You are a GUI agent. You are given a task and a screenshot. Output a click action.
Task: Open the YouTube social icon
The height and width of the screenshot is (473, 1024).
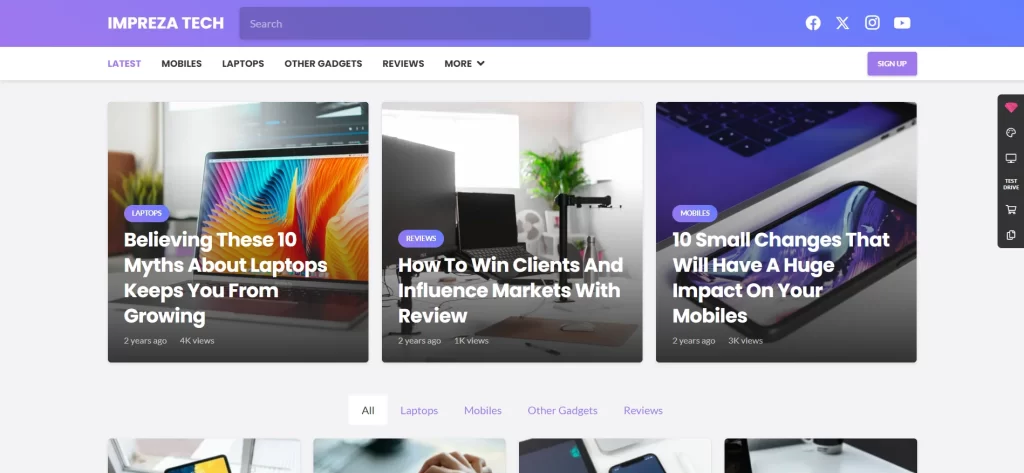(902, 23)
